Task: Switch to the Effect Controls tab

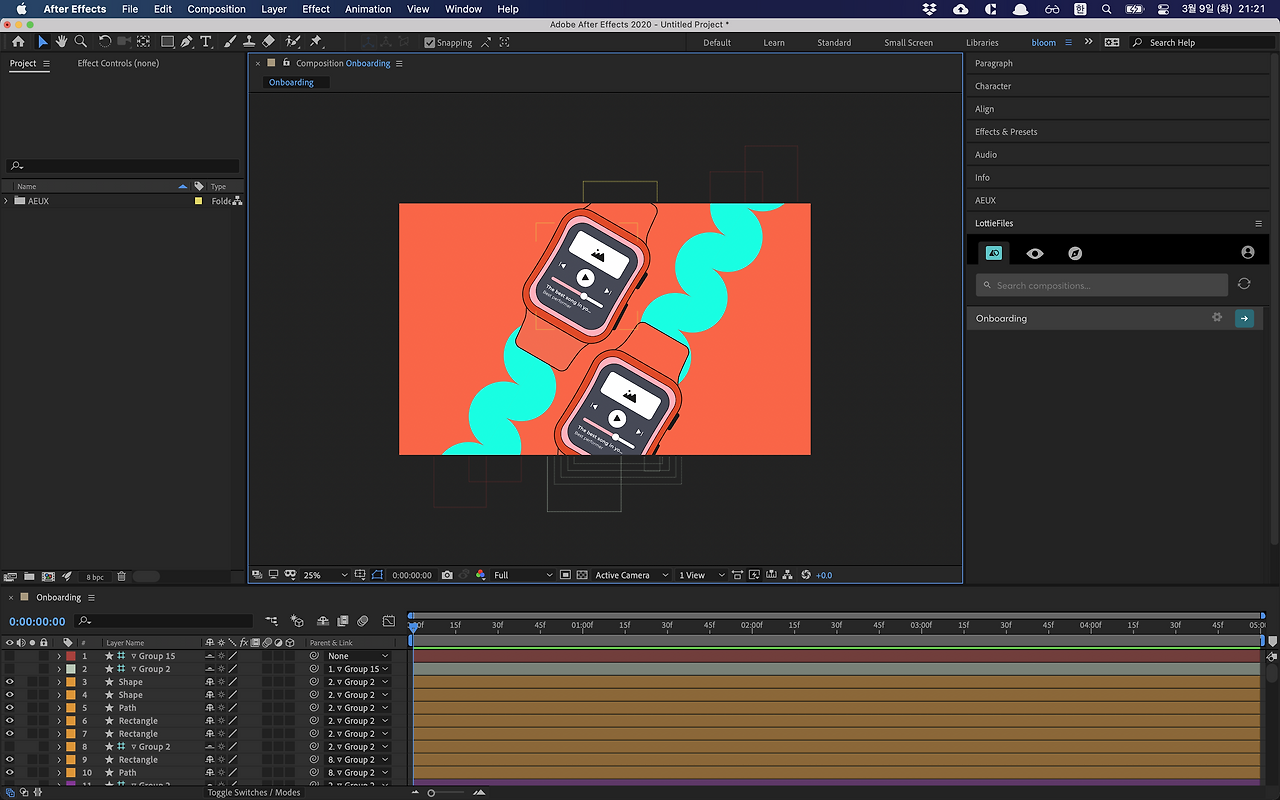Action: [118, 63]
